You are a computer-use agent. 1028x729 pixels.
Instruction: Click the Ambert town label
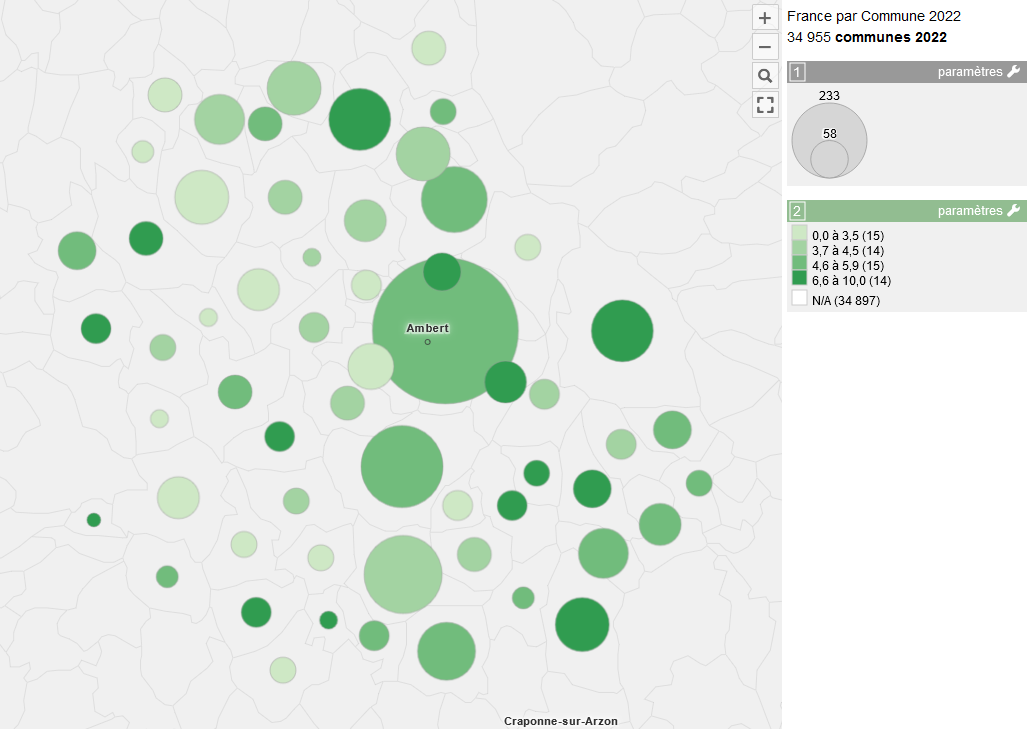coord(427,328)
